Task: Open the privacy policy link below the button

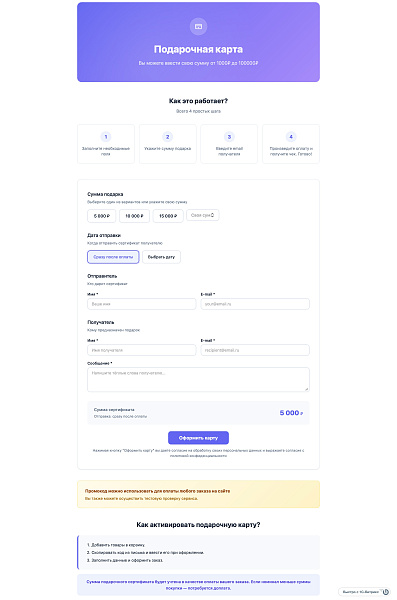Action: pos(198,456)
